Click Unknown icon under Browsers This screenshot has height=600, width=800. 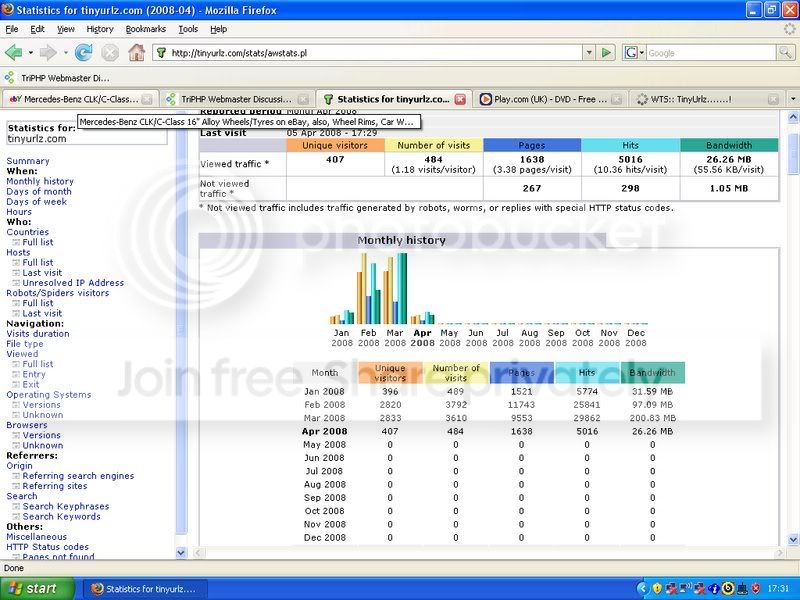pos(16,445)
